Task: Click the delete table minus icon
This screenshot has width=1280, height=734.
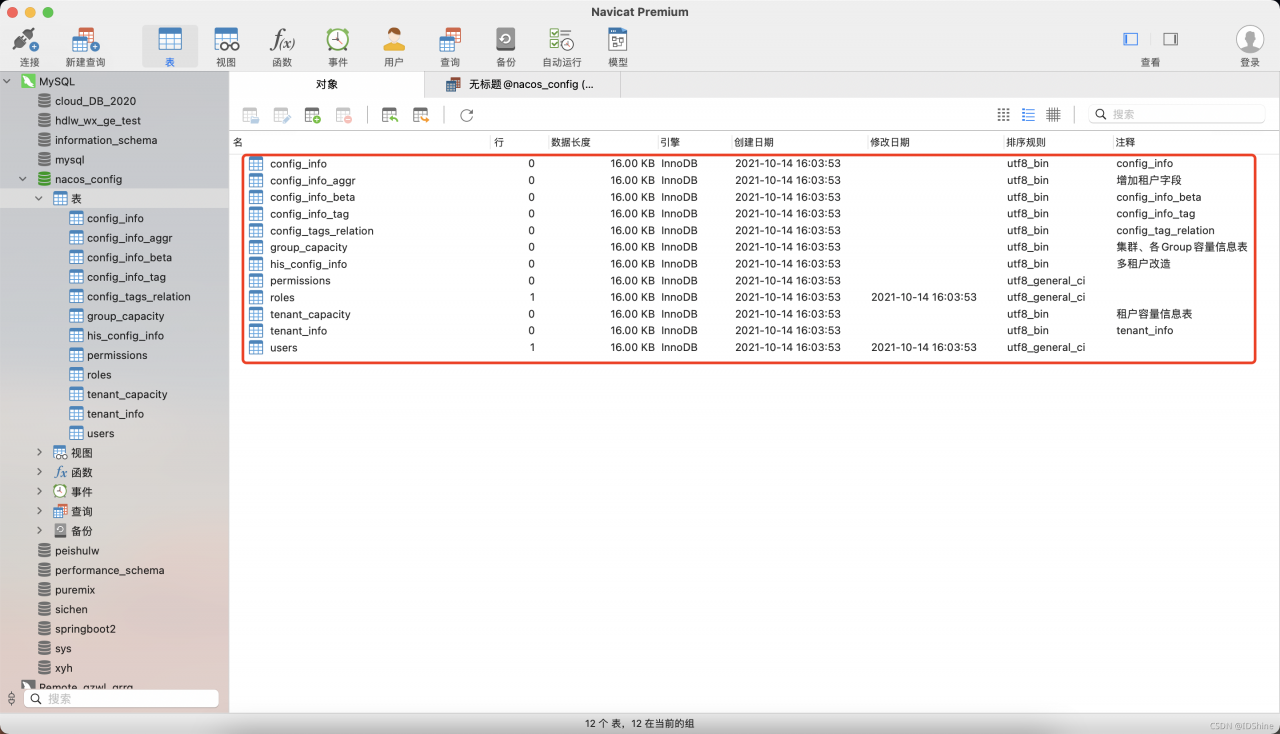Action: 344,115
